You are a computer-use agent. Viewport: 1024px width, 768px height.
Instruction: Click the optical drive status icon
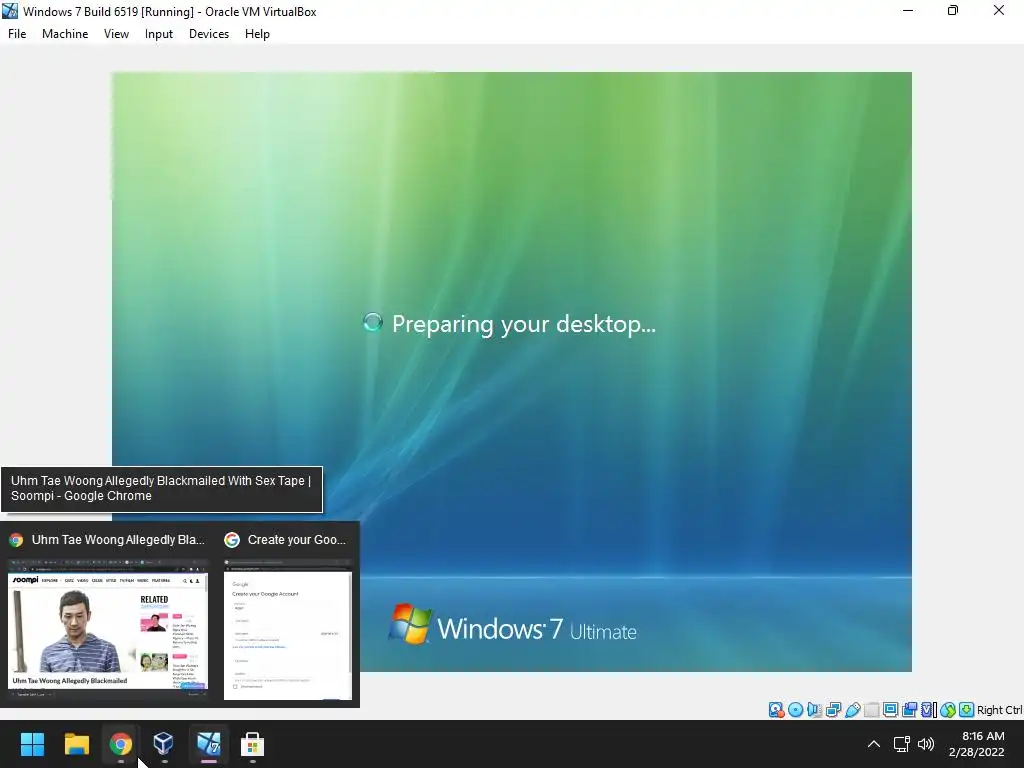(x=795, y=710)
